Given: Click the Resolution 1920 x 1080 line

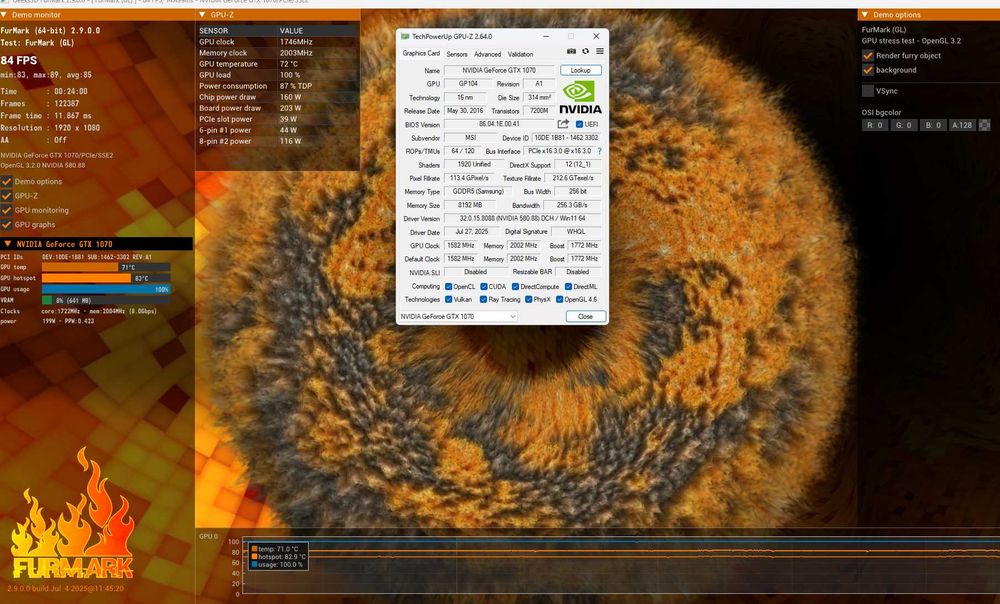Looking at the screenshot, I should point(50,128).
